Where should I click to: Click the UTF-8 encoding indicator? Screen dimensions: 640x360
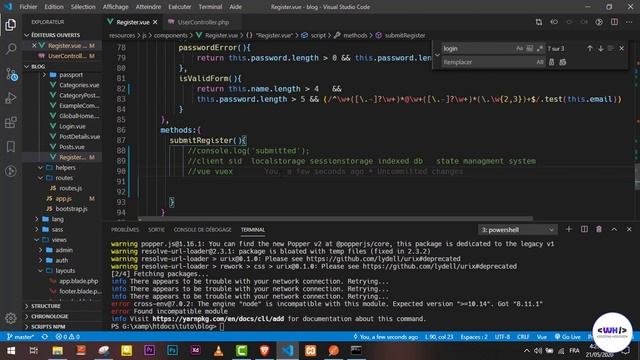coord(502,337)
